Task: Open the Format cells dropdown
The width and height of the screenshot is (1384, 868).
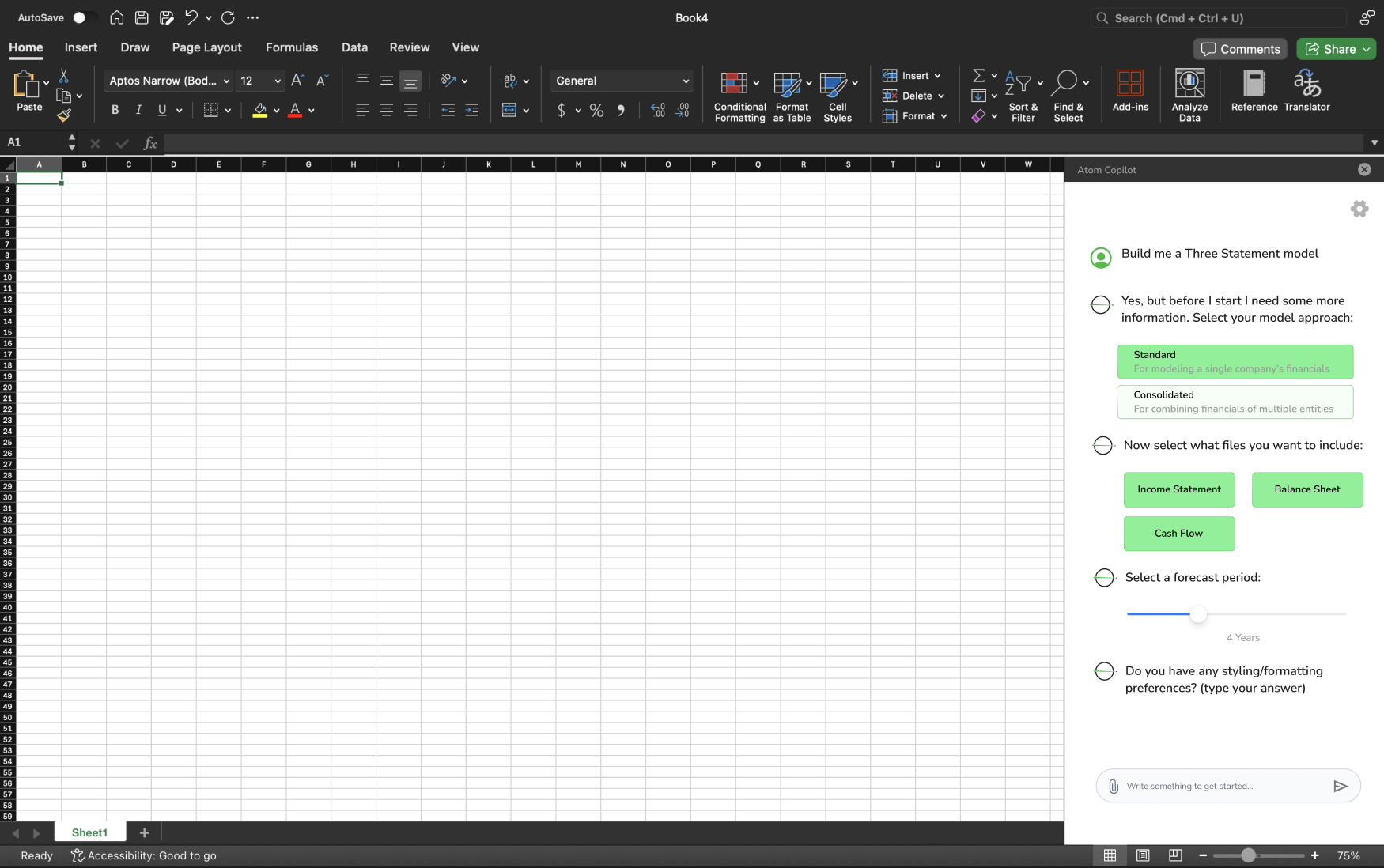Action: click(914, 116)
